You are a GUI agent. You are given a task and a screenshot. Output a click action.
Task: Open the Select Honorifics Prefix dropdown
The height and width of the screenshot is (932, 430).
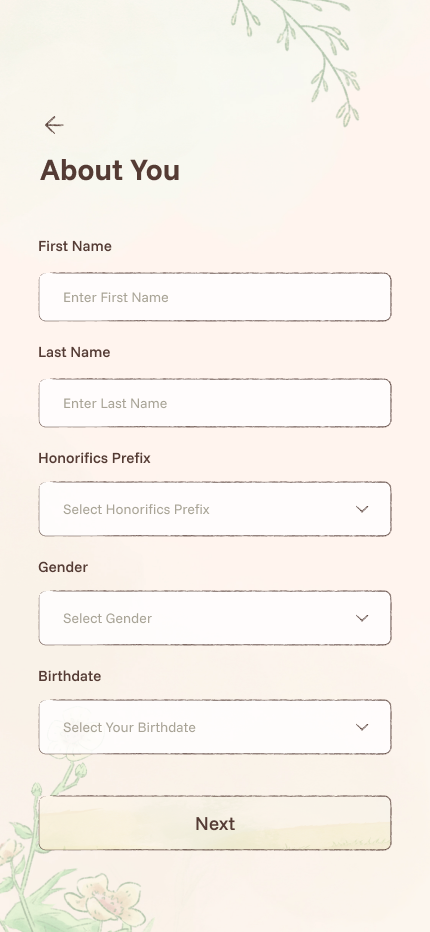tap(215, 509)
